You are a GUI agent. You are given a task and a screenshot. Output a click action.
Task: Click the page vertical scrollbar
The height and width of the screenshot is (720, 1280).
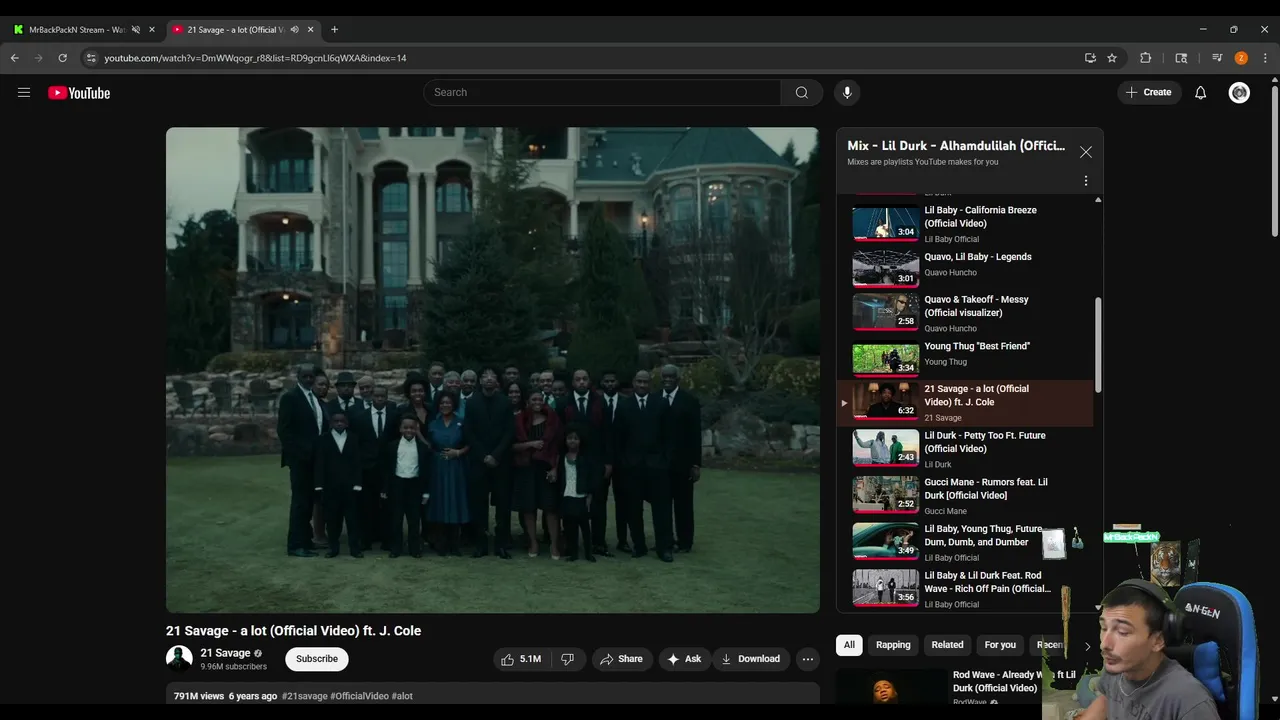tap(1274, 160)
